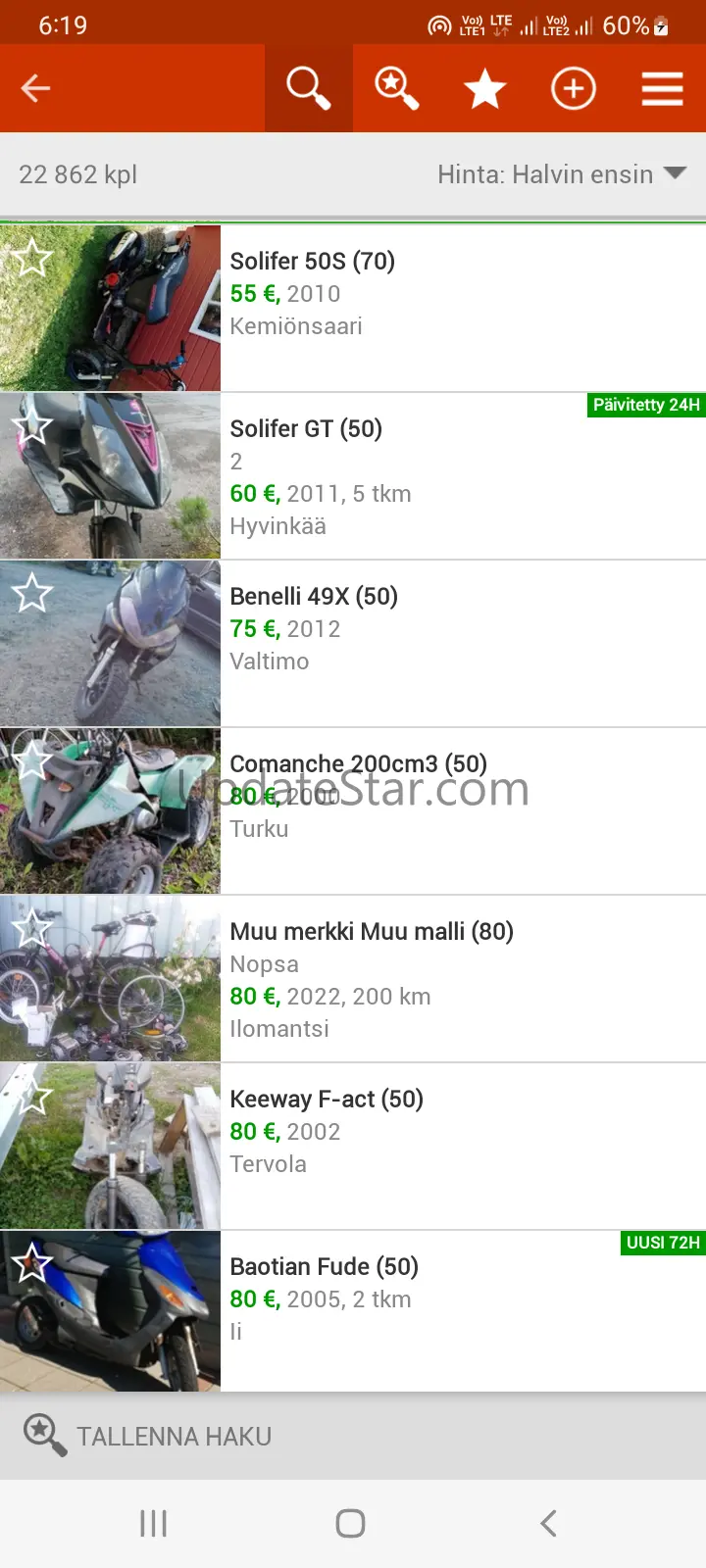Expand the Hinta: Halvin ensin sort dropdown

click(x=562, y=174)
